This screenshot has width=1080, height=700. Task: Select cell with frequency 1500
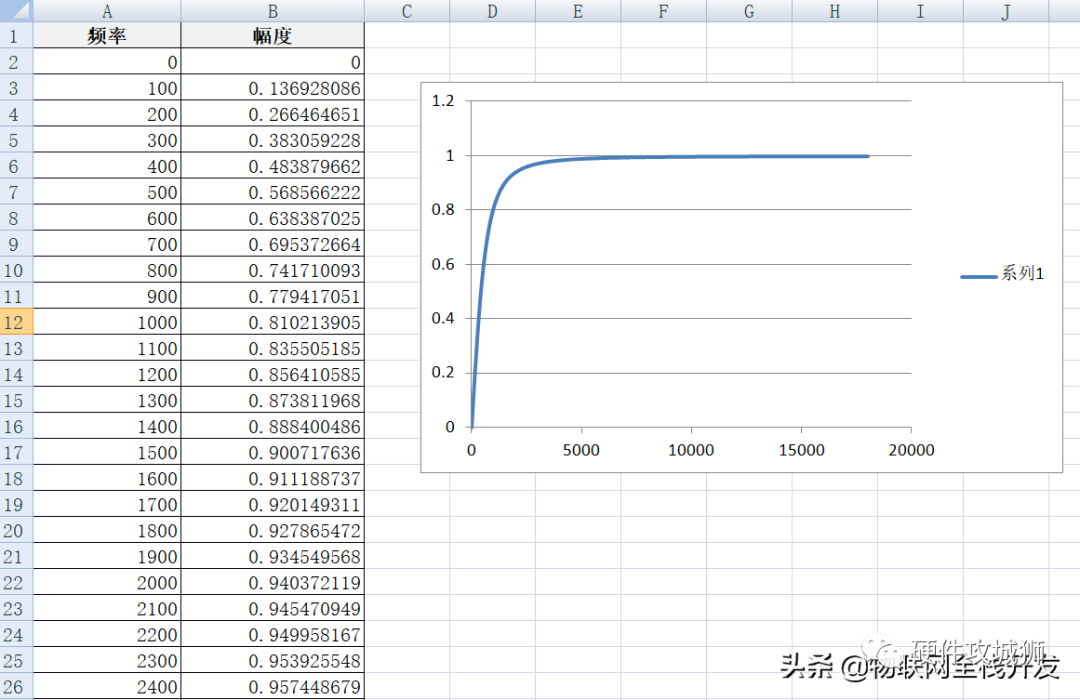click(107, 453)
